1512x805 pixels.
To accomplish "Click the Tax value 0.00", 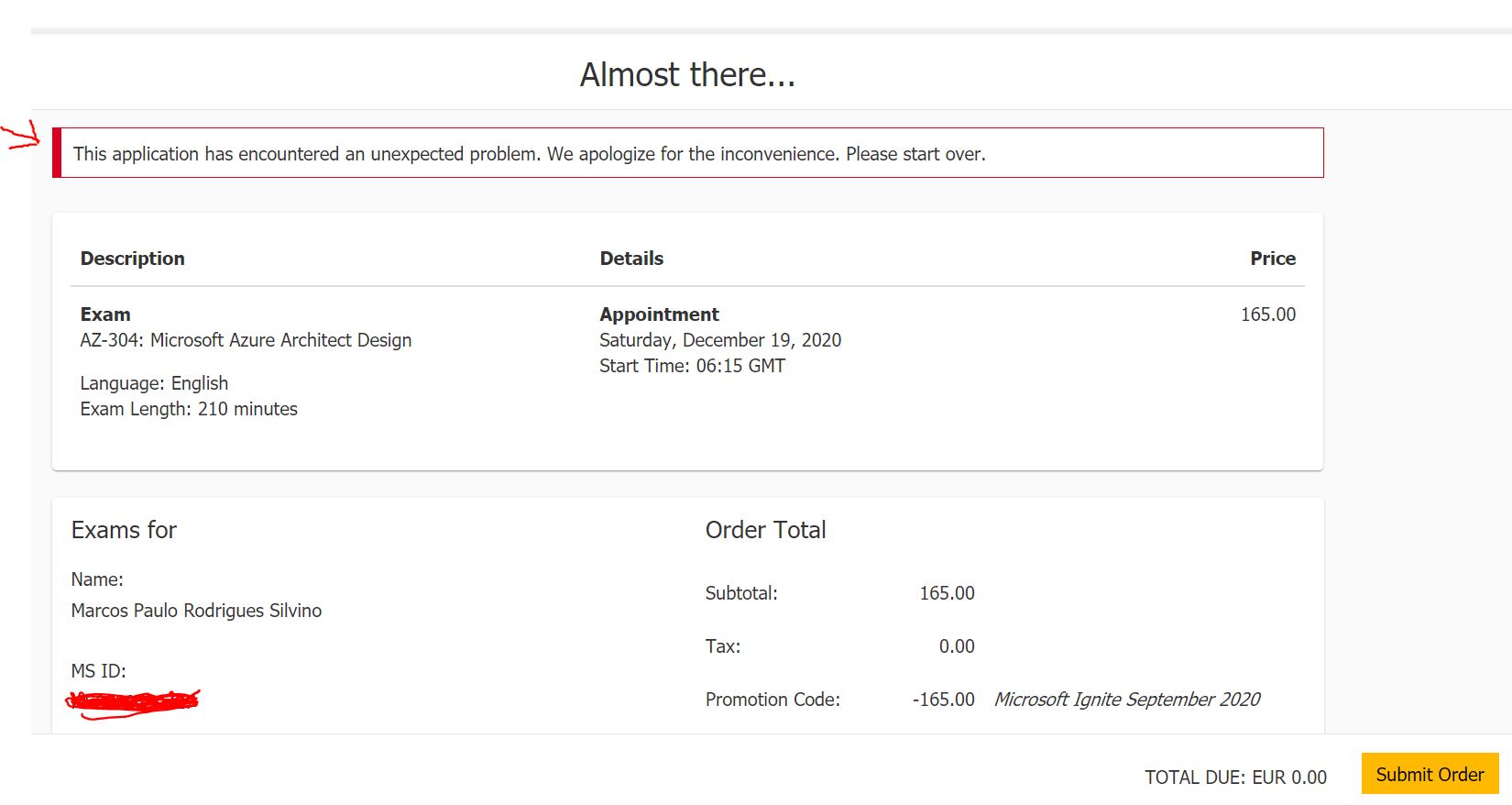I will pyautogui.click(x=957, y=646).
